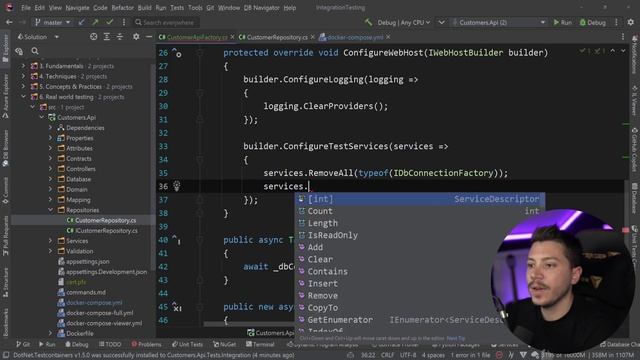
Task: Click the build hammer icon
Action: (x=368, y=22)
